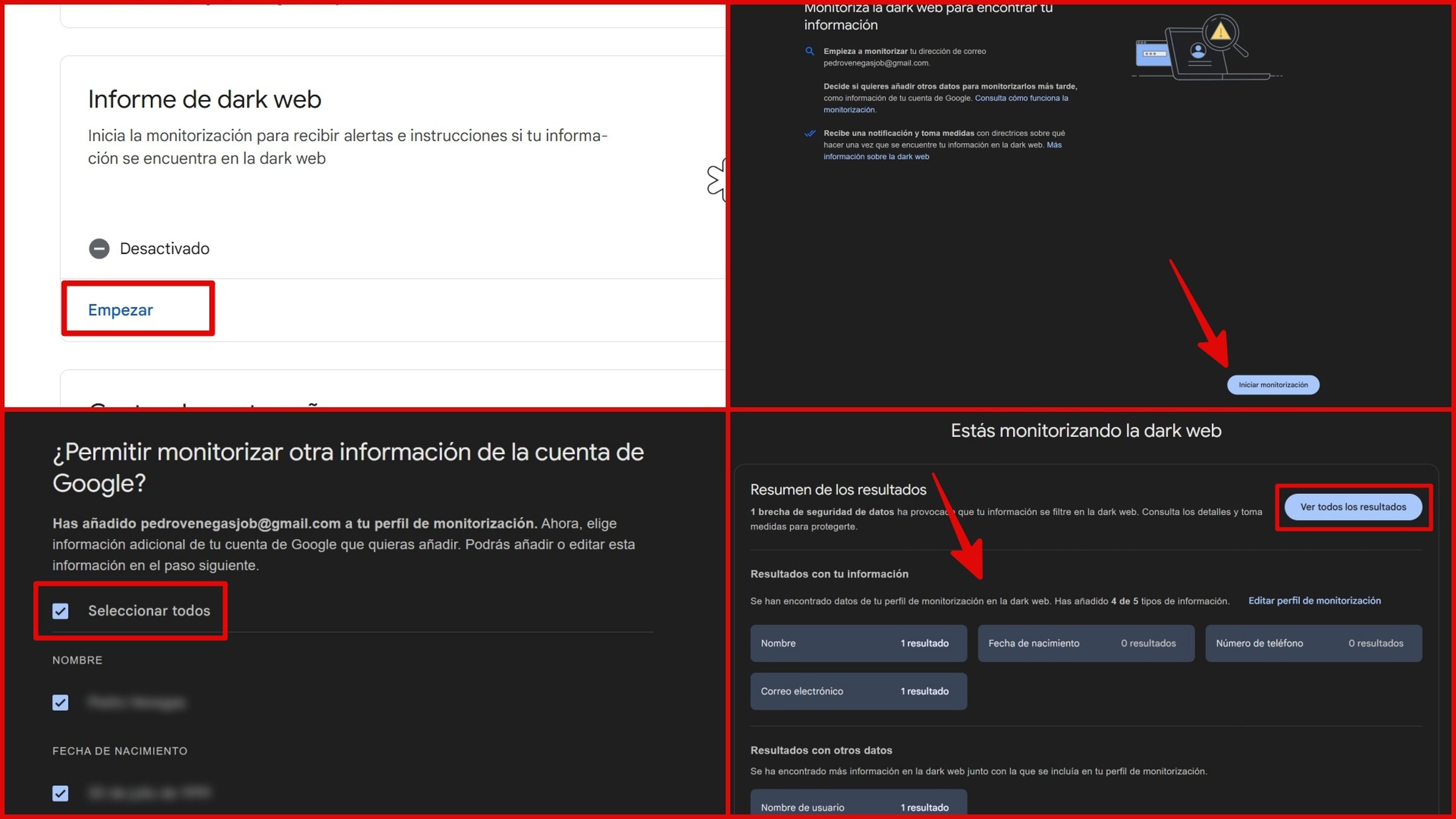
Task: Open Más información sobre la dark web link
Action: [x=876, y=157]
